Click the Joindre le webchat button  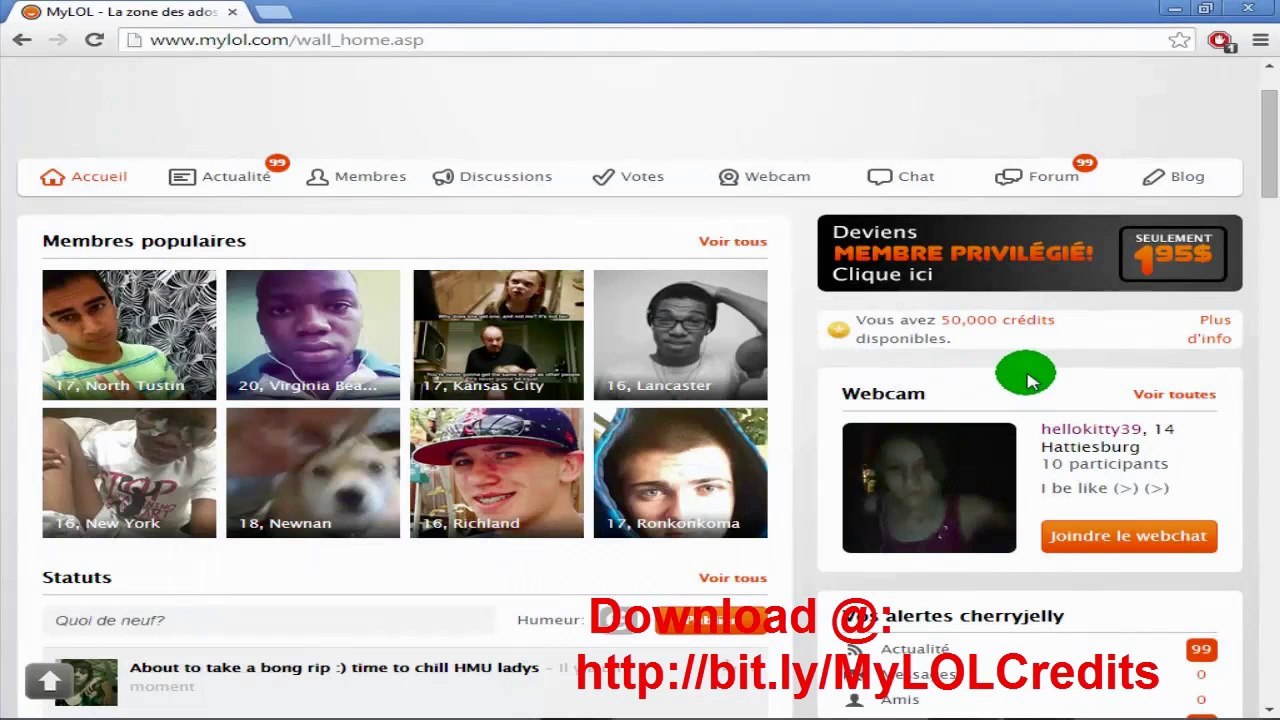pos(1129,536)
